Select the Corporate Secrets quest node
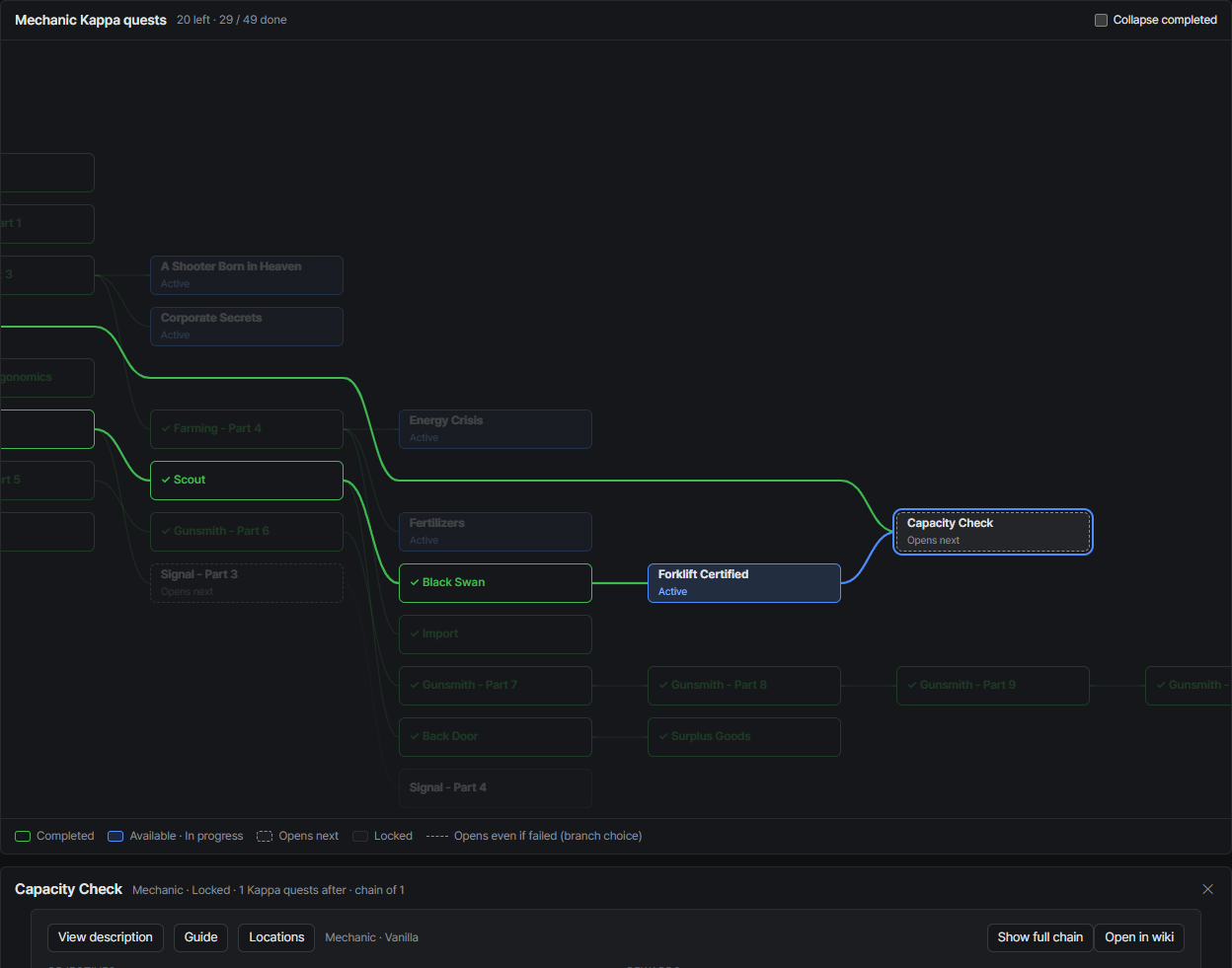Screen dimensions: 1232x968 click(x=247, y=327)
